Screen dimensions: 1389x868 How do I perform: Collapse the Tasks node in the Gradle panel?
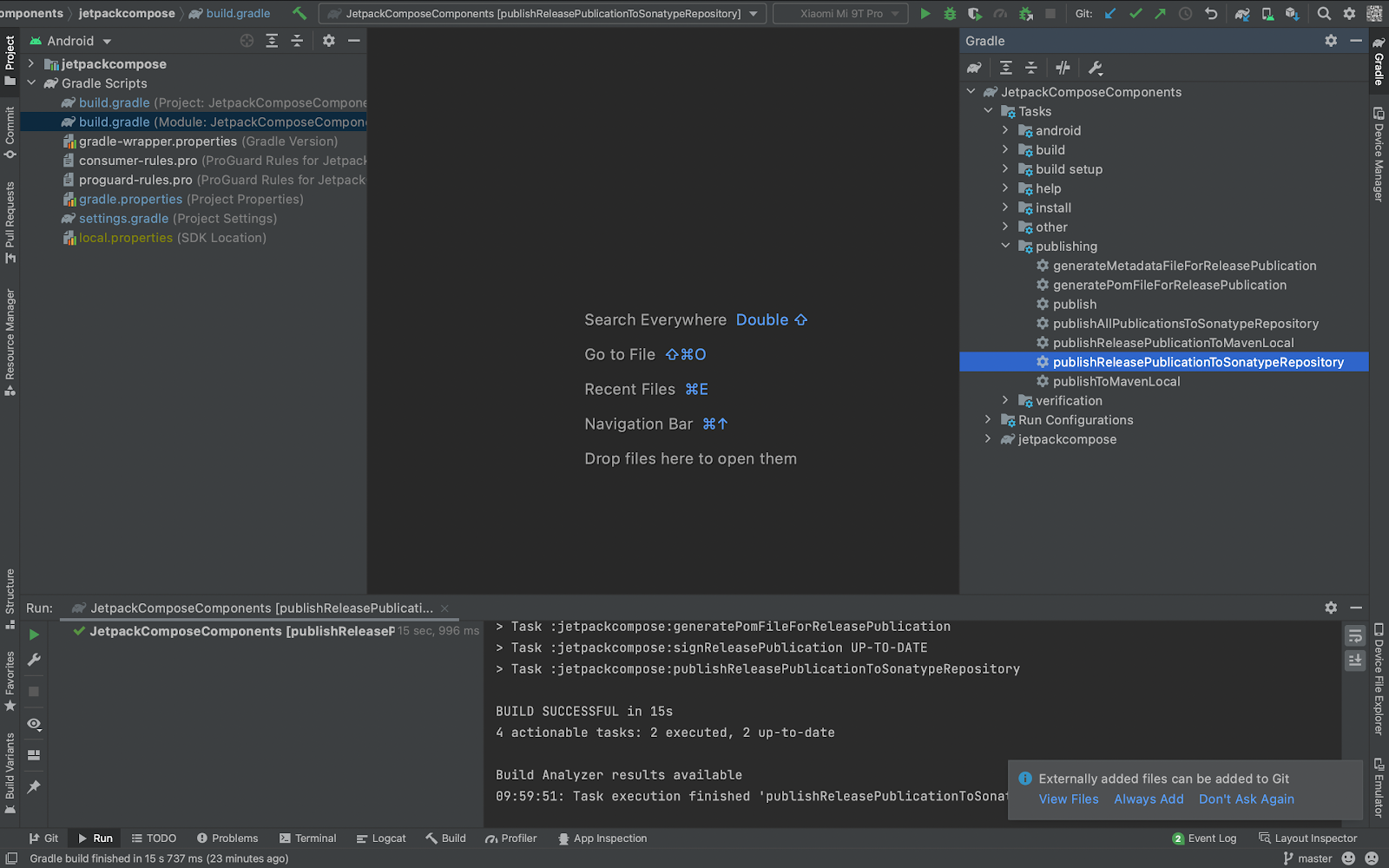click(988, 111)
